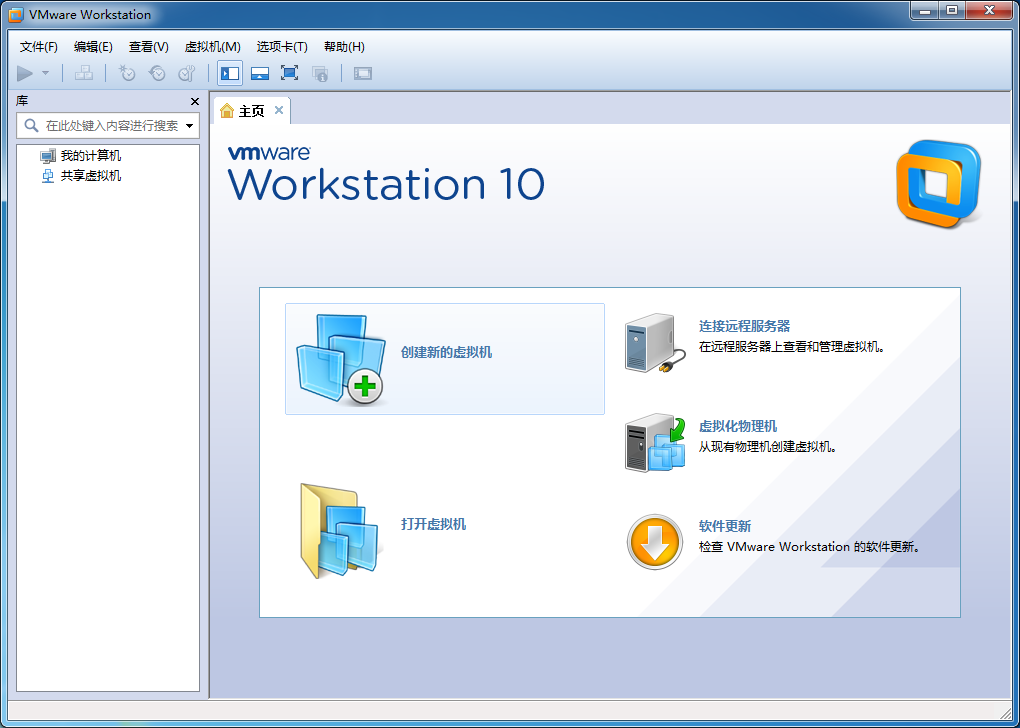Toggle the Show Library panel toolbar button
The image size is (1020, 728).
click(x=230, y=74)
